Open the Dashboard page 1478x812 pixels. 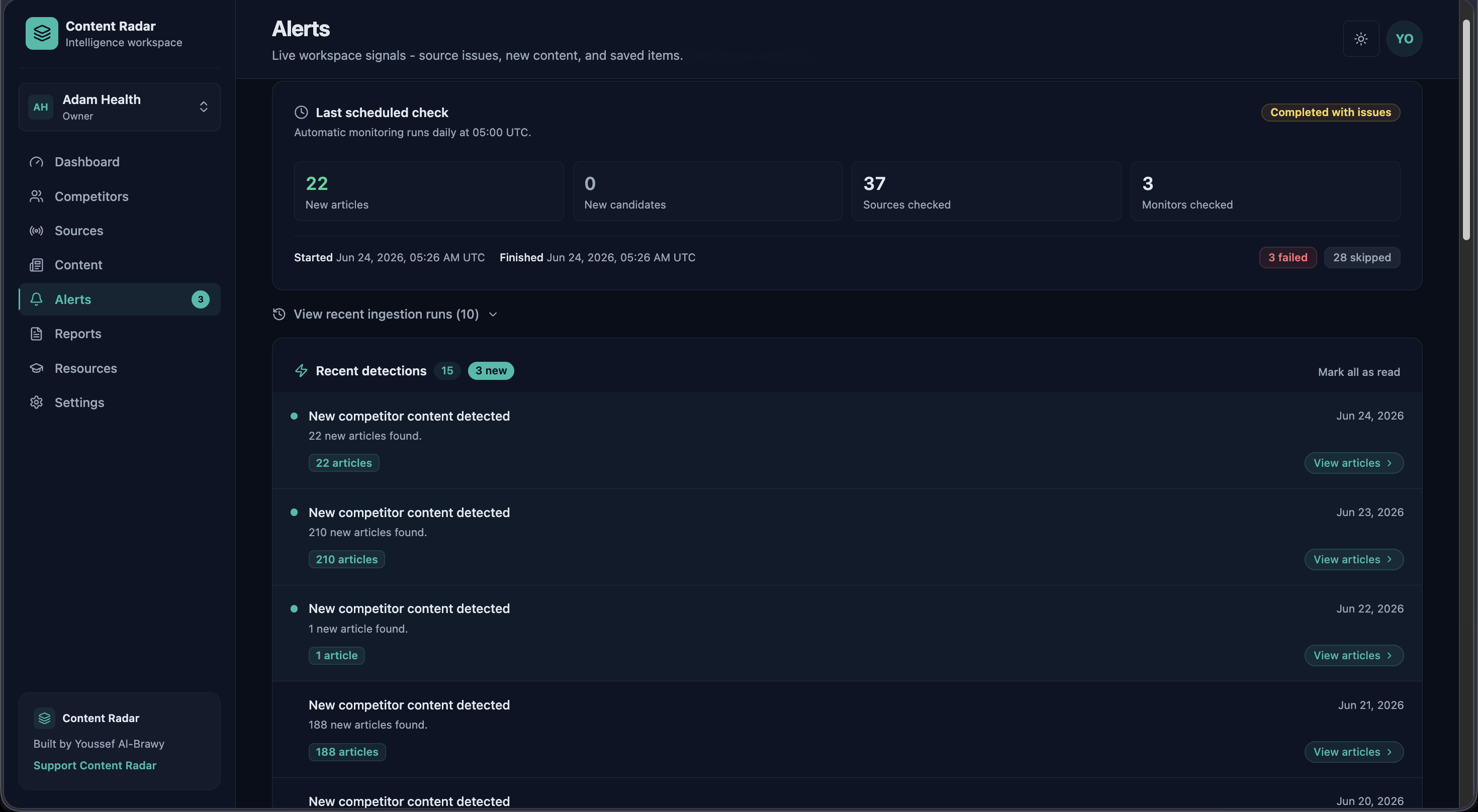(x=119, y=162)
